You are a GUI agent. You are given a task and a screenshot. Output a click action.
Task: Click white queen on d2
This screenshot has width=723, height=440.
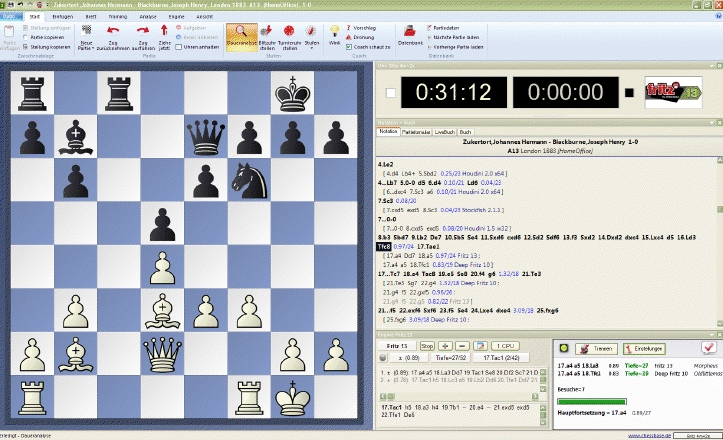pyautogui.click(x=162, y=354)
